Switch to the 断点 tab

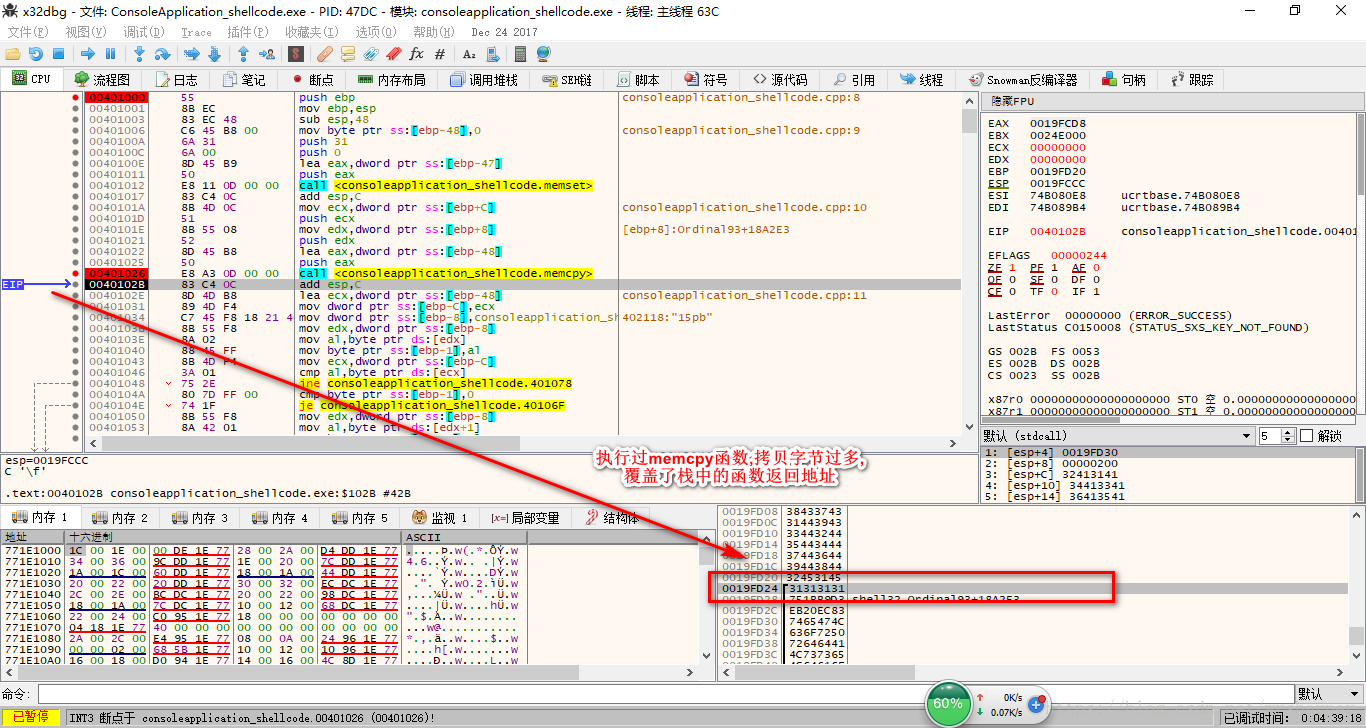(x=313, y=79)
